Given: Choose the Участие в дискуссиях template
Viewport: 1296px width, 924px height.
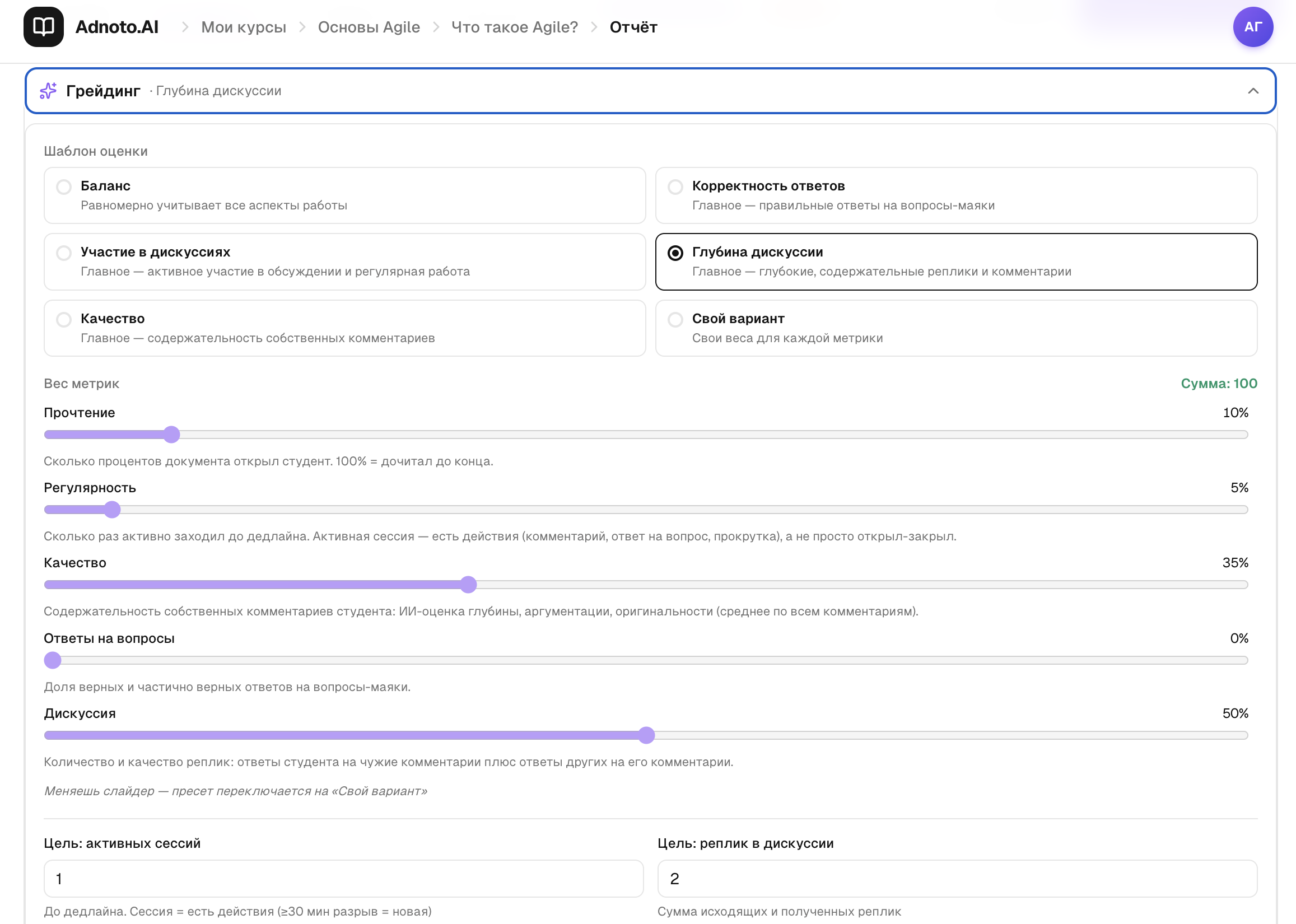Looking at the screenshot, I should pyautogui.click(x=345, y=262).
